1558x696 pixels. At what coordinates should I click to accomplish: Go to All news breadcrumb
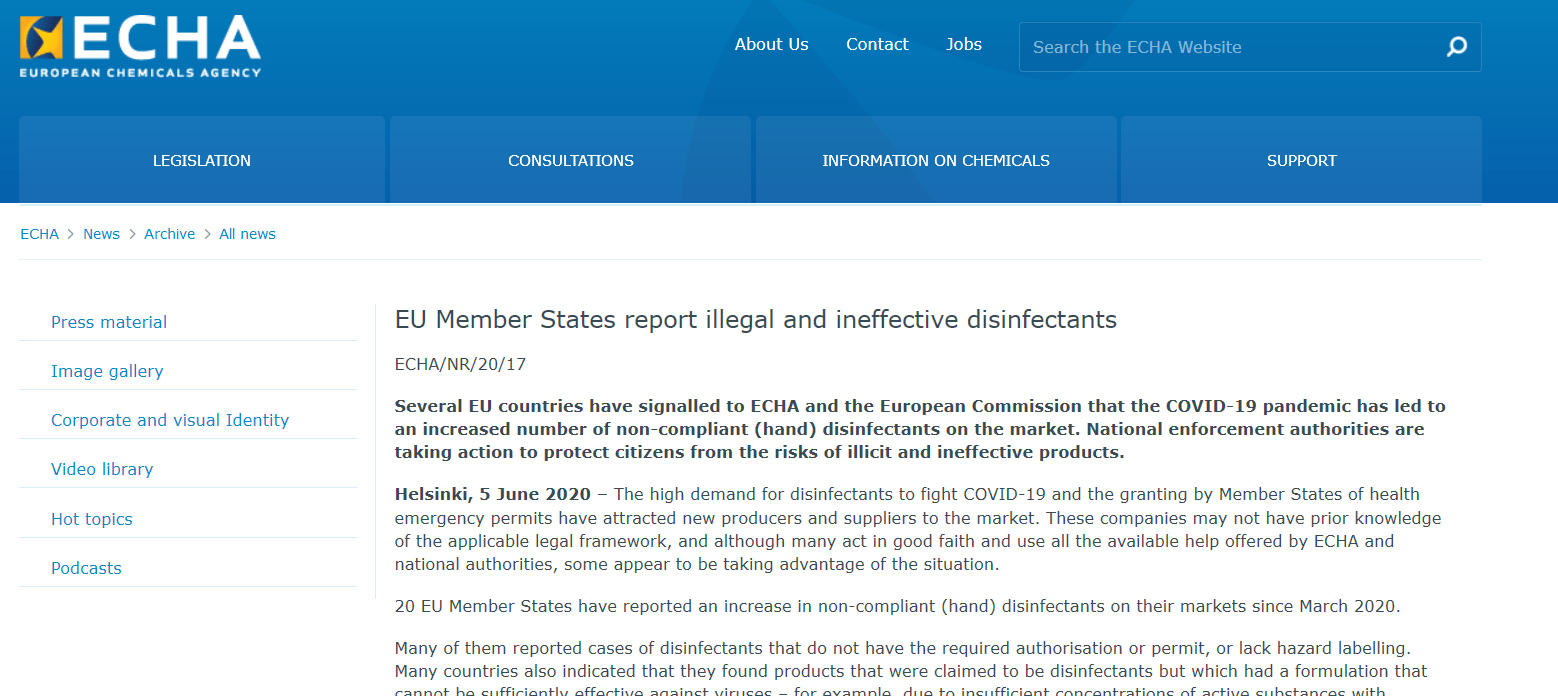coord(247,234)
